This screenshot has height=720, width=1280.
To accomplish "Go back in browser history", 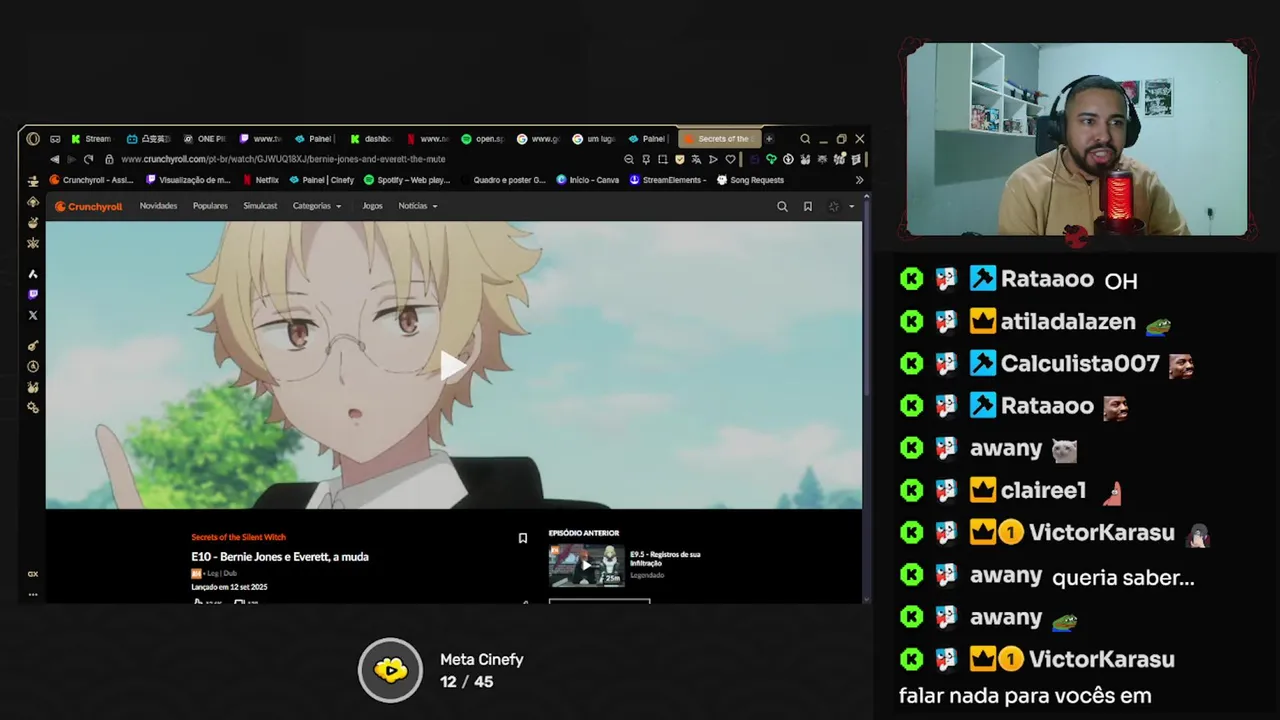I will [54, 159].
